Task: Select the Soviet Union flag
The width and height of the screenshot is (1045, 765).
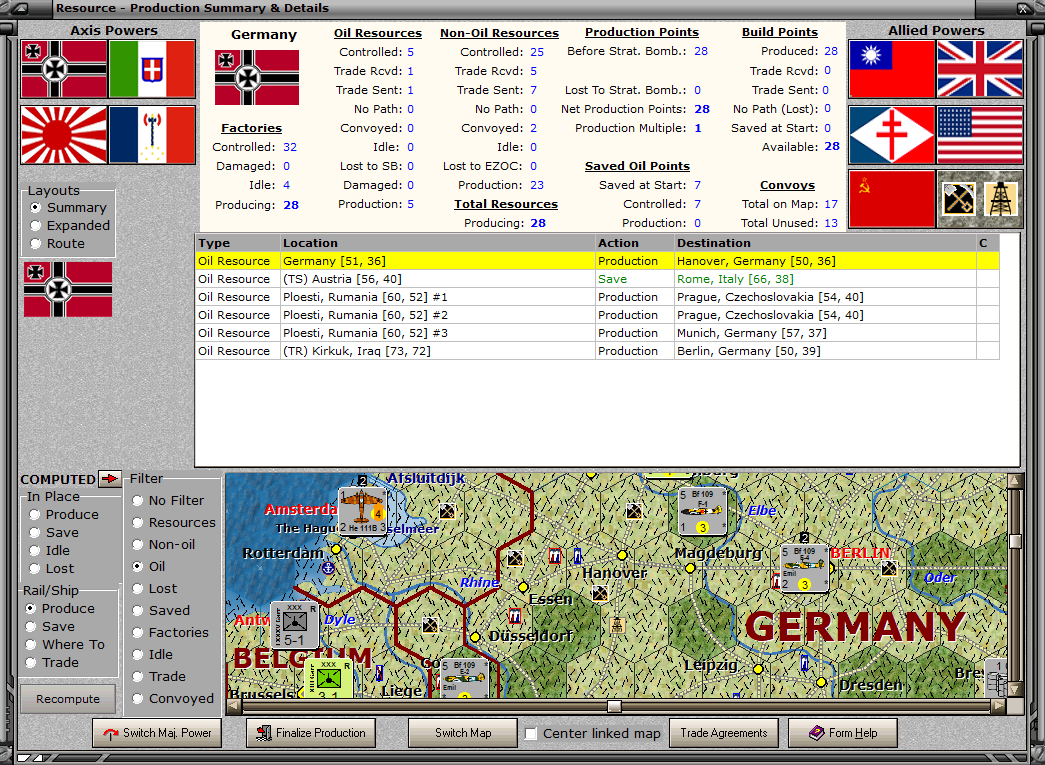Action: tap(892, 199)
